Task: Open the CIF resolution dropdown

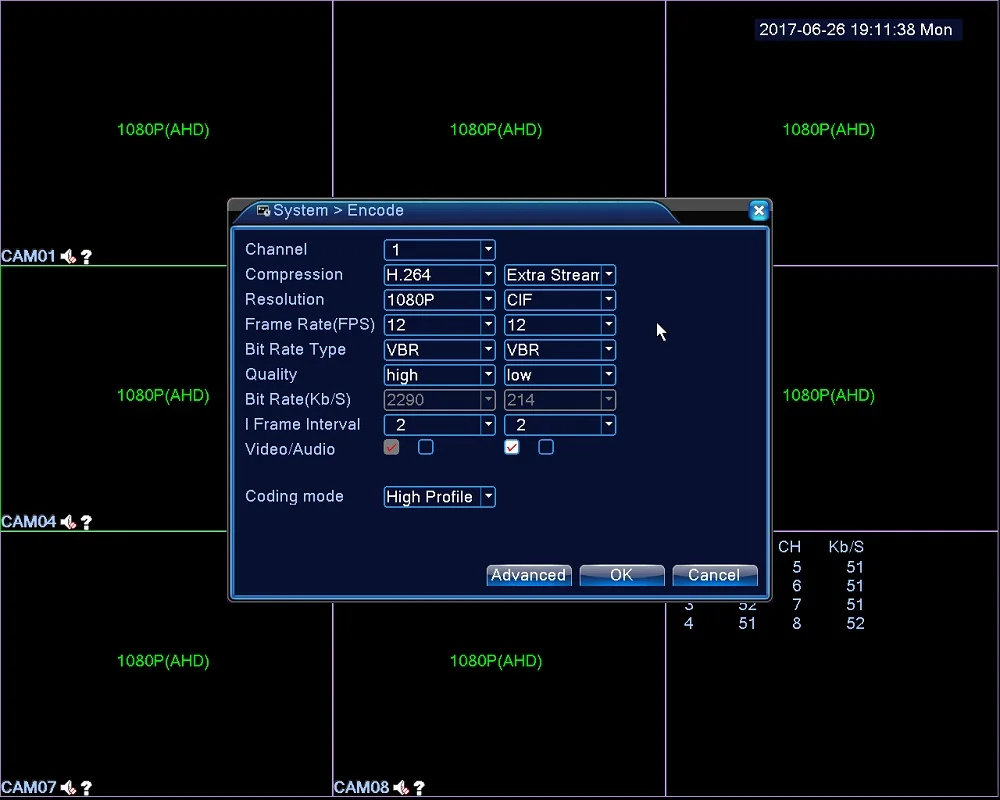Action: [560, 300]
